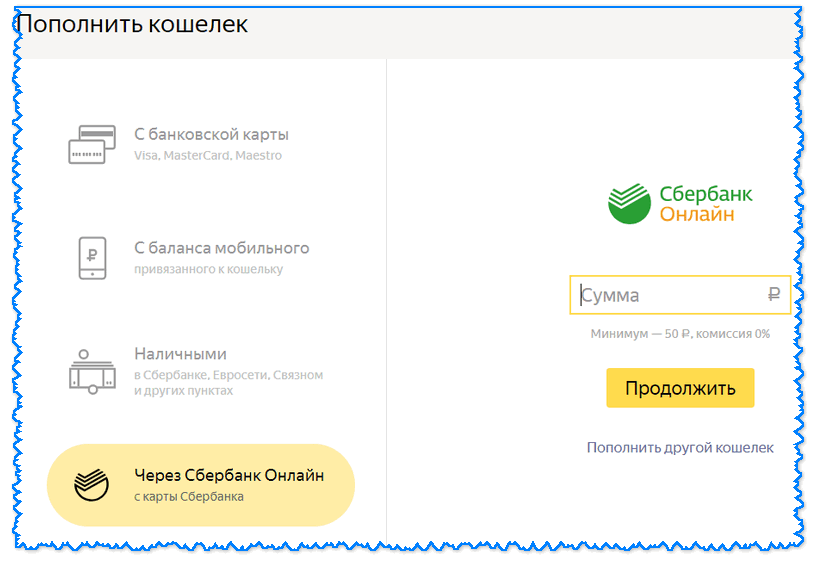Open 'Пополнить другой кошелек' link
This screenshot has width=816, height=563.
pyautogui.click(x=680, y=448)
